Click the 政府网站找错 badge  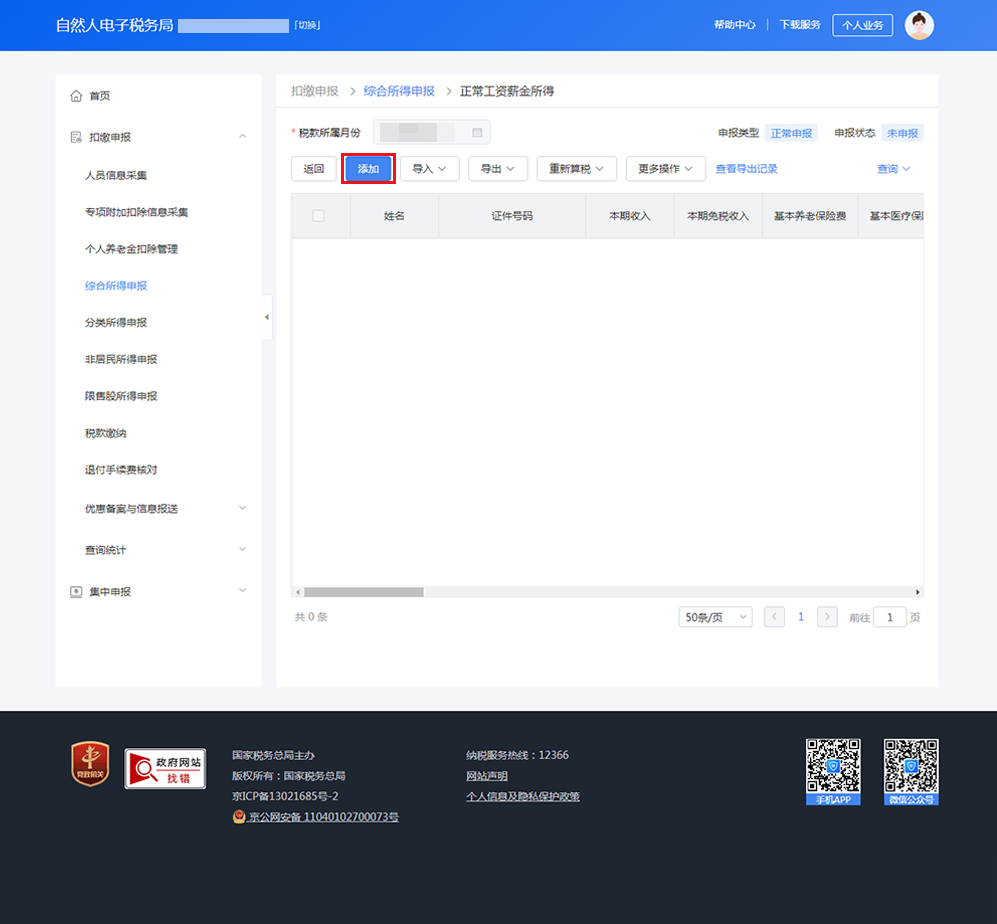pyautogui.click(x=165, y=768)
